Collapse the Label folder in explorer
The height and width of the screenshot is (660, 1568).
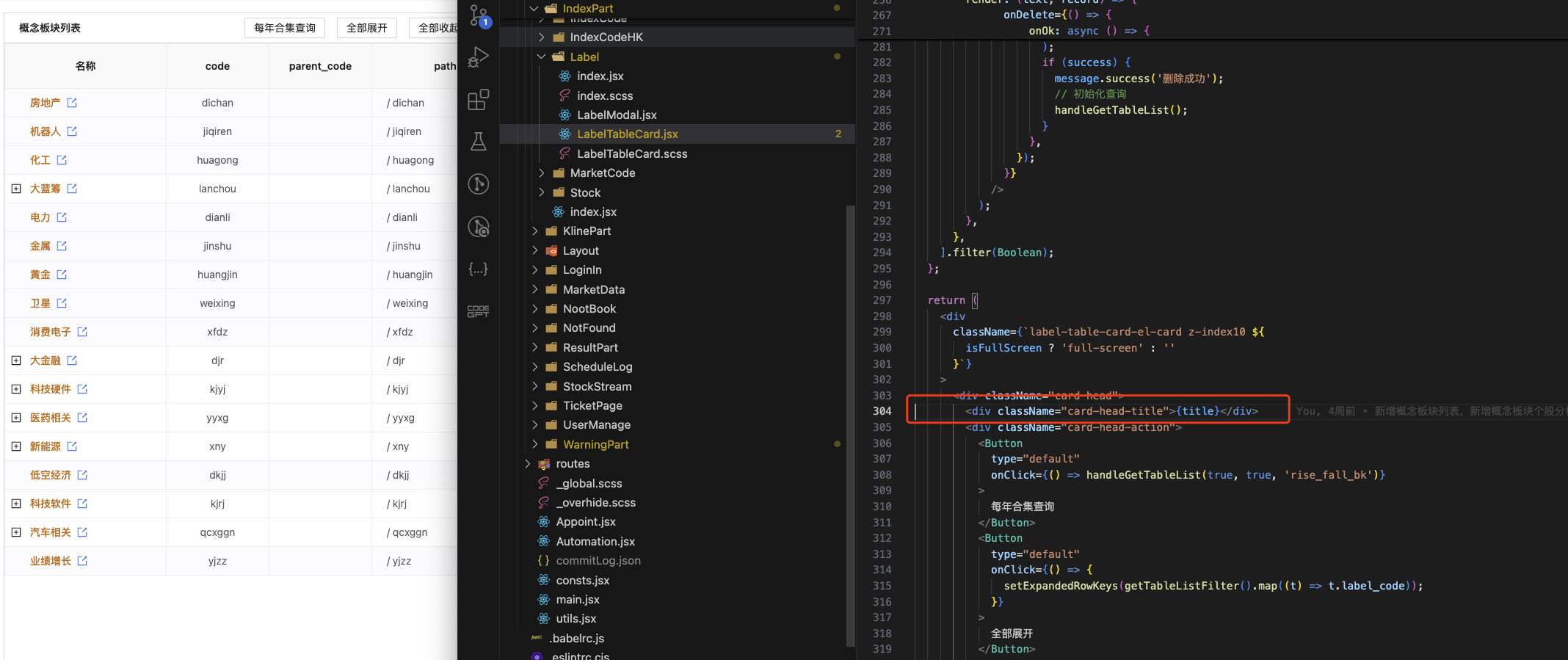coord(542,57)
